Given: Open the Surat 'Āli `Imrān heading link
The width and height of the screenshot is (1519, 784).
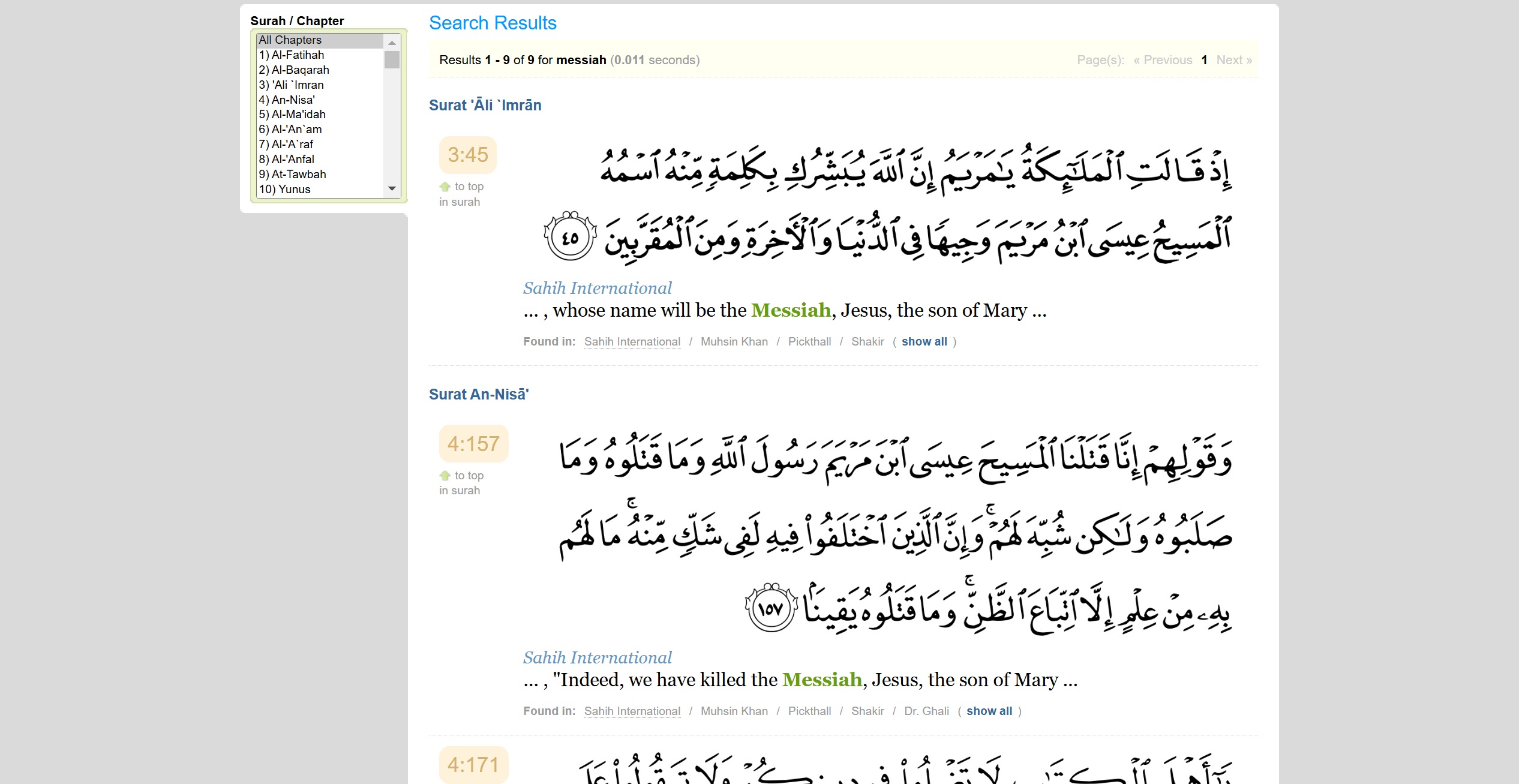Looking at the screenshot, I should 485,106.
